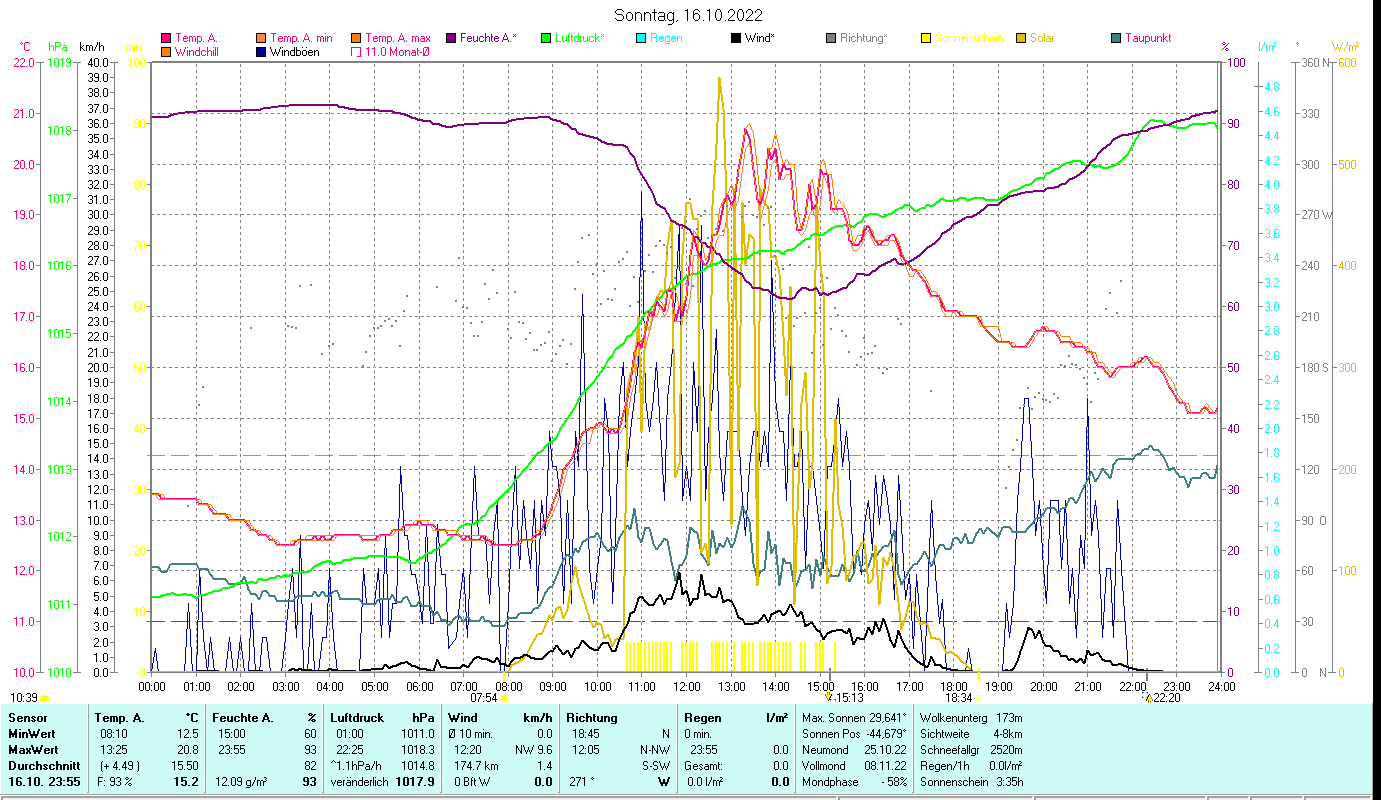Screen dimensions: 1381x800
Task: Click the Schneefallgr 2520m entry
Action: pyautogui.click(x=970, y=748)
